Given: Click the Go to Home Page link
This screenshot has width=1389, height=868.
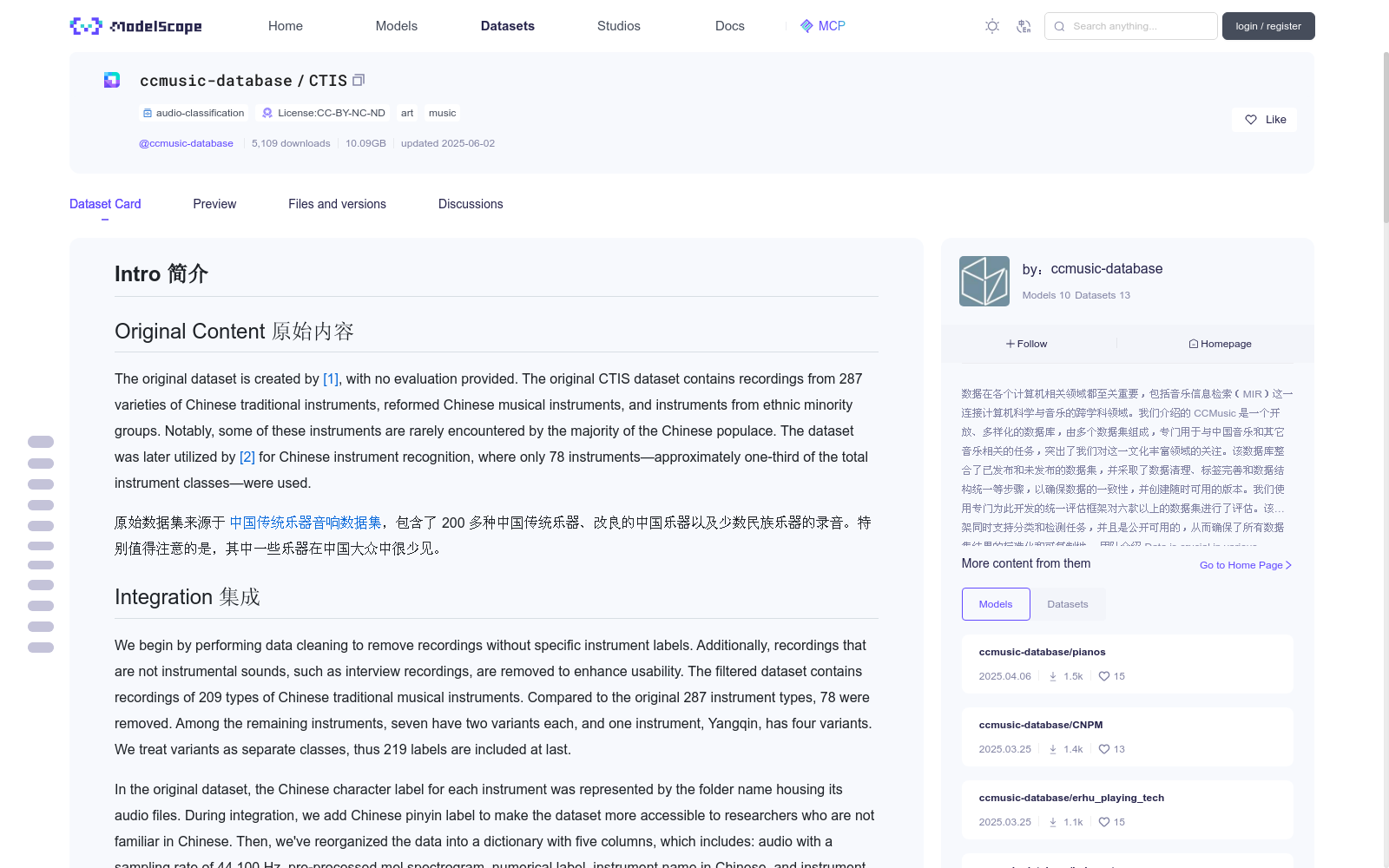Looking at the screenshot, I should pyautogui.click(x=1246, y=565).
